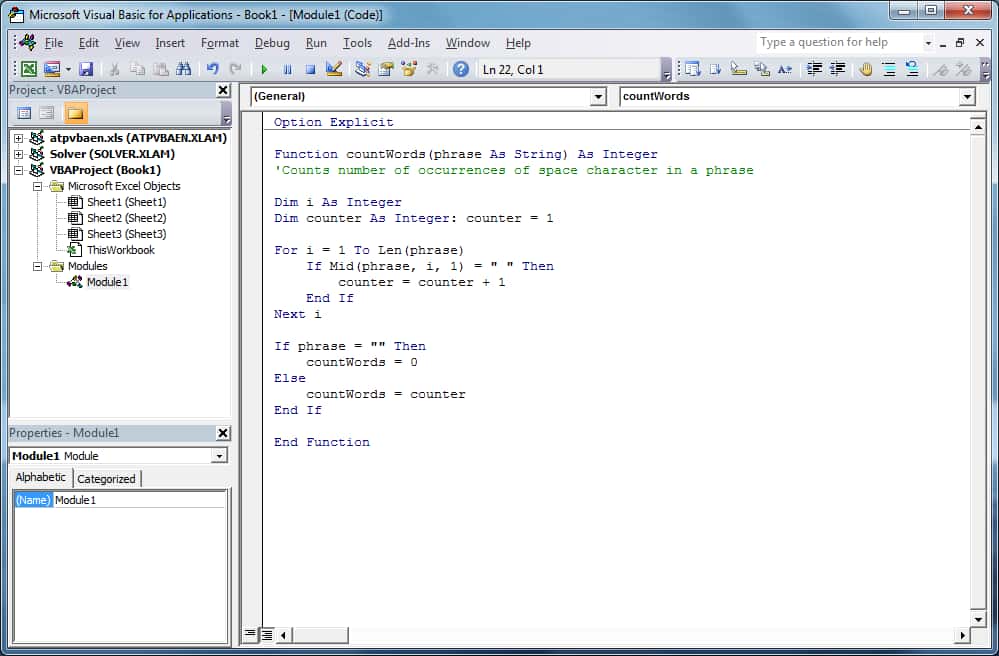999x656 pixels.
Task: Toggle Design Mode in the toolbar
Action: (334, 69)
